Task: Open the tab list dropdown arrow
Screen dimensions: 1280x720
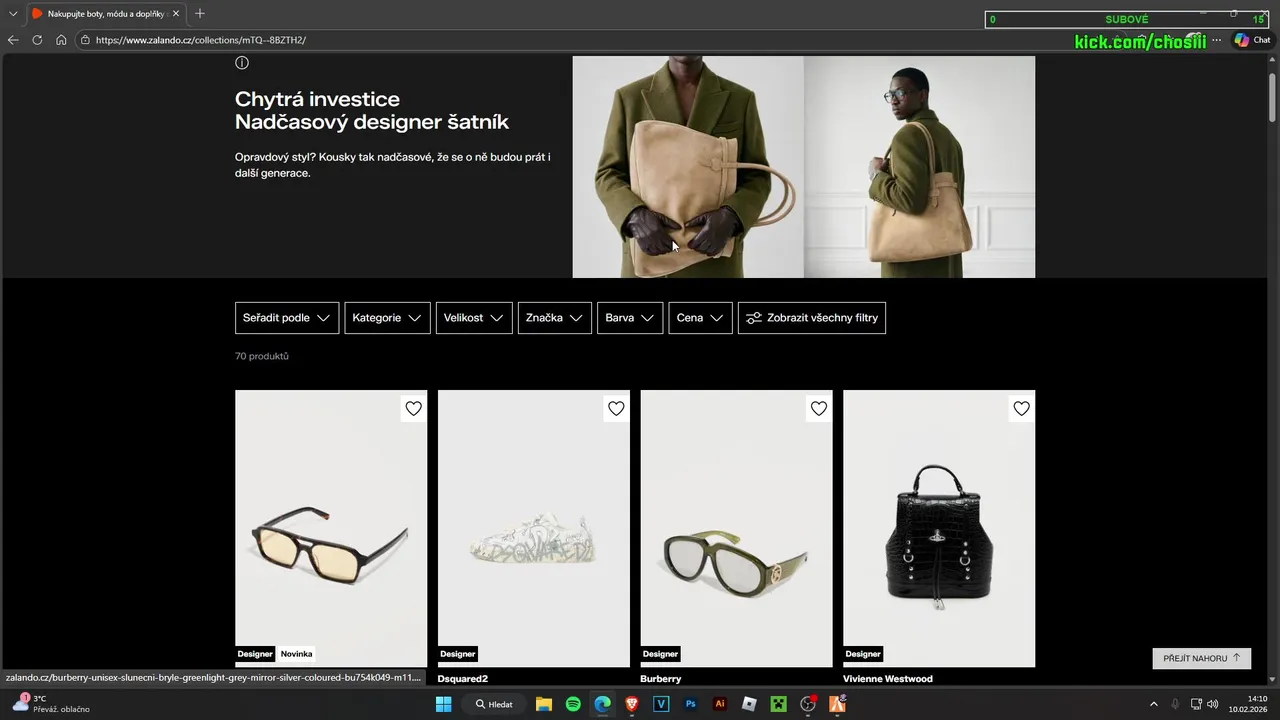Action: click(13, 14)
